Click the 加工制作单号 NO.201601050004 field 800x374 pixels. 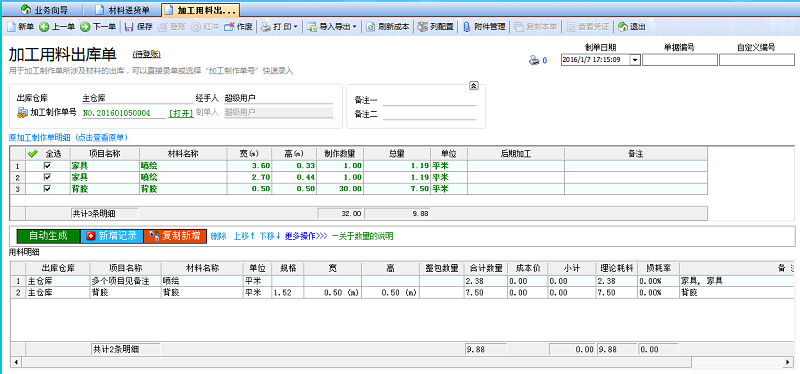click(123, 113)
